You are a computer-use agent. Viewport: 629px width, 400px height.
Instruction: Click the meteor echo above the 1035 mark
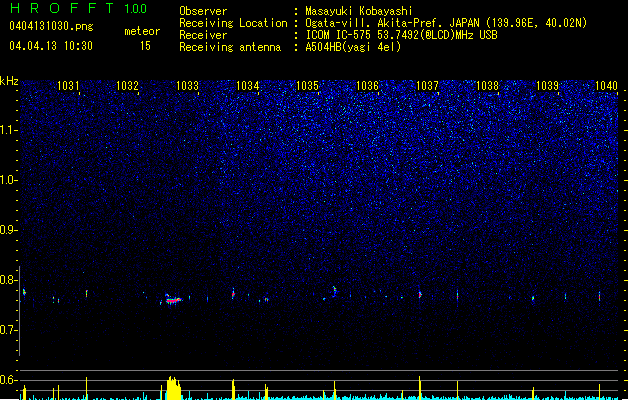335,290
